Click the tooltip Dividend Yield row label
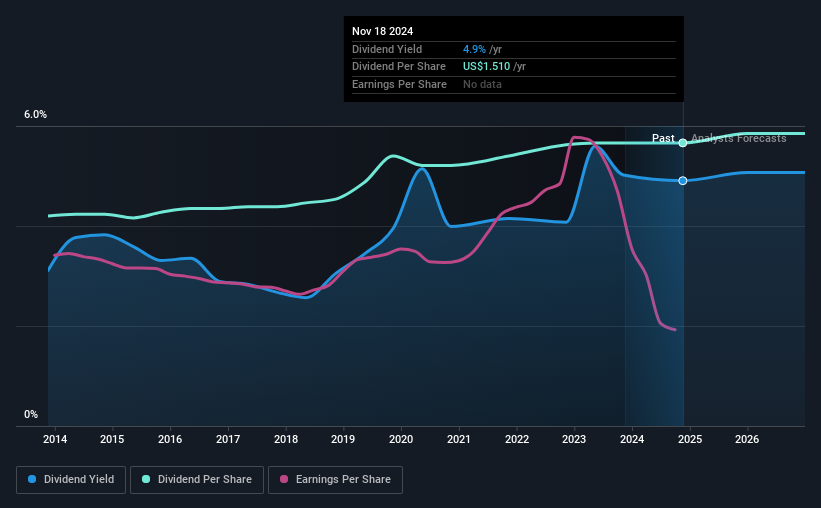The image size is (821, 508). tap(387, 49)
